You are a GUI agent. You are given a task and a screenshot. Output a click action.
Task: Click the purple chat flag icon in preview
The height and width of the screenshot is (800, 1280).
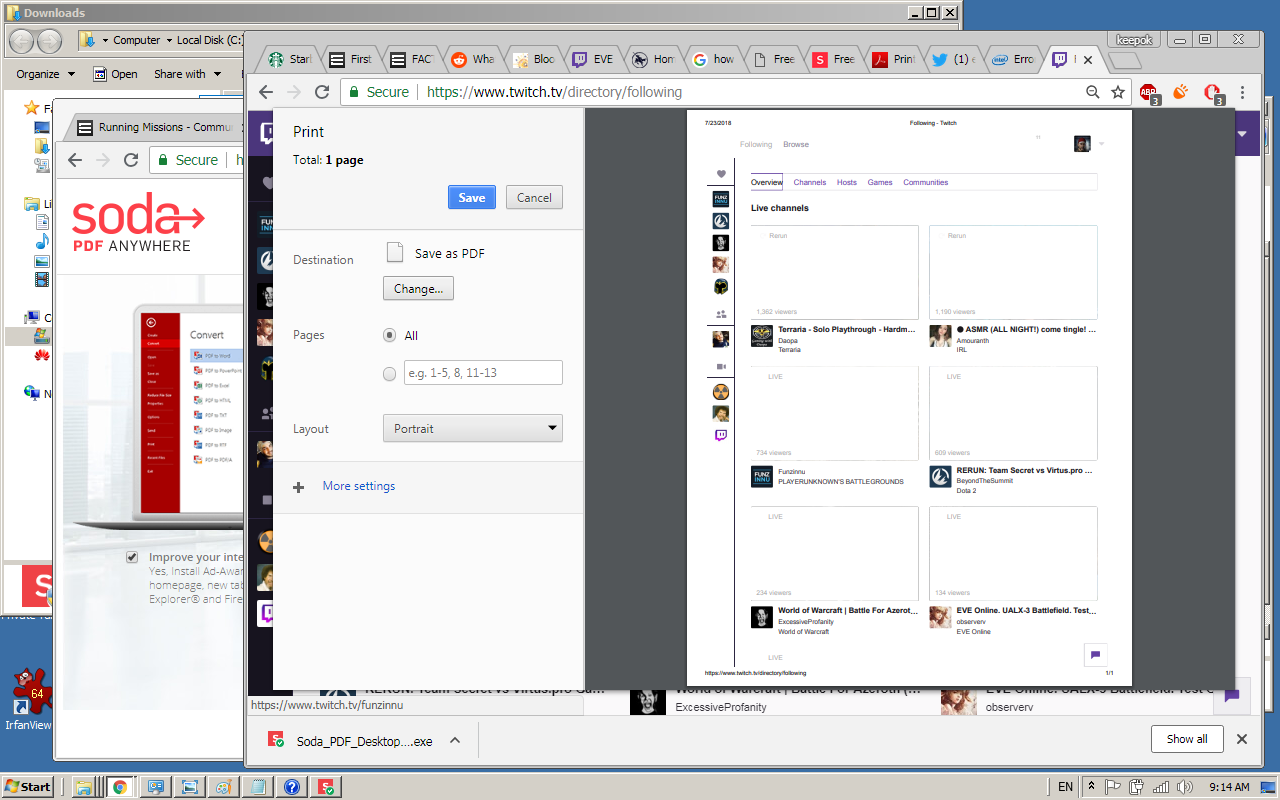point(1095,655)
